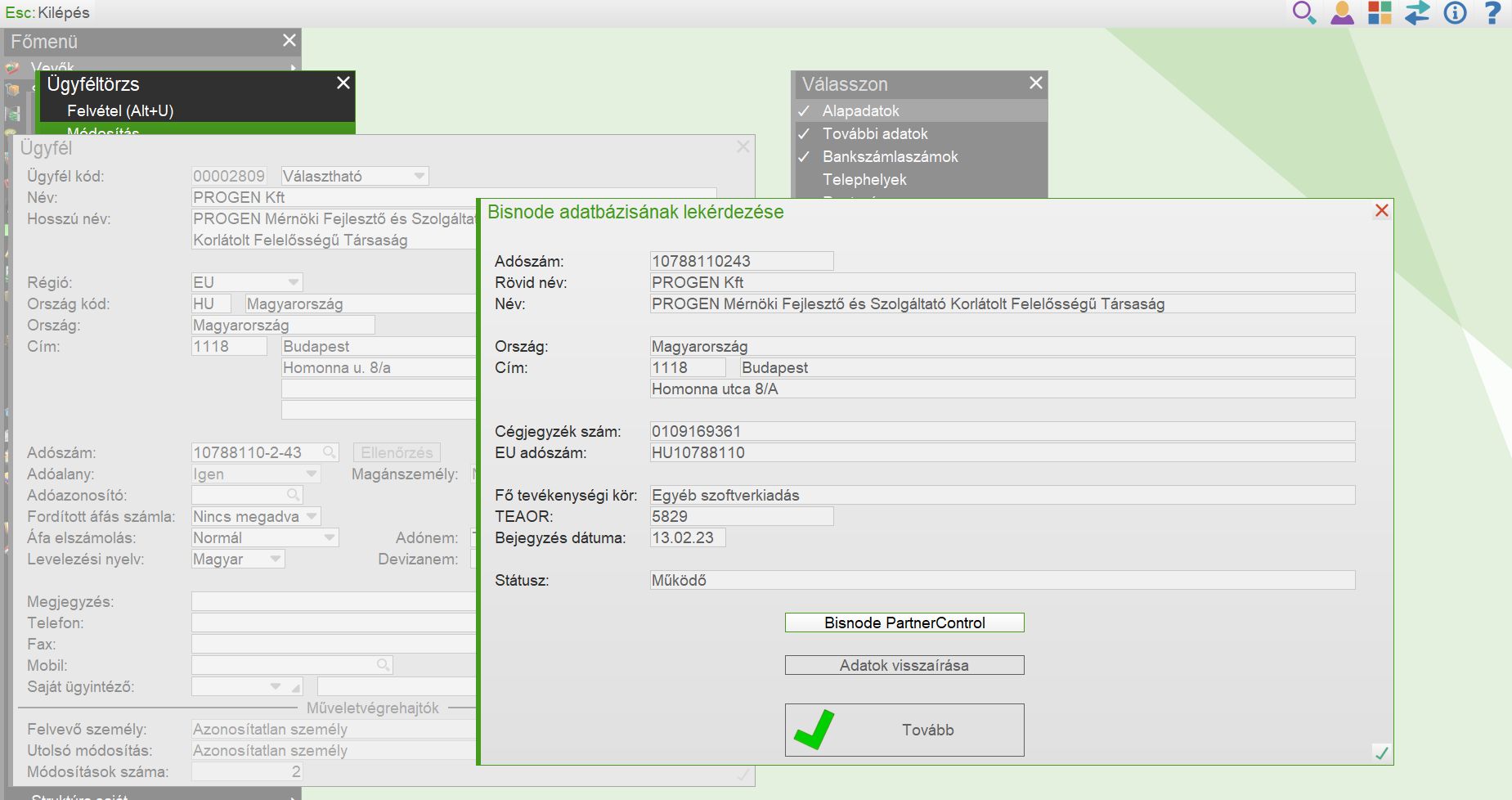Viewport: 1512px width, 800px height.
Task: Click the Adatok visszaírása button
Action: pos(904,665)
